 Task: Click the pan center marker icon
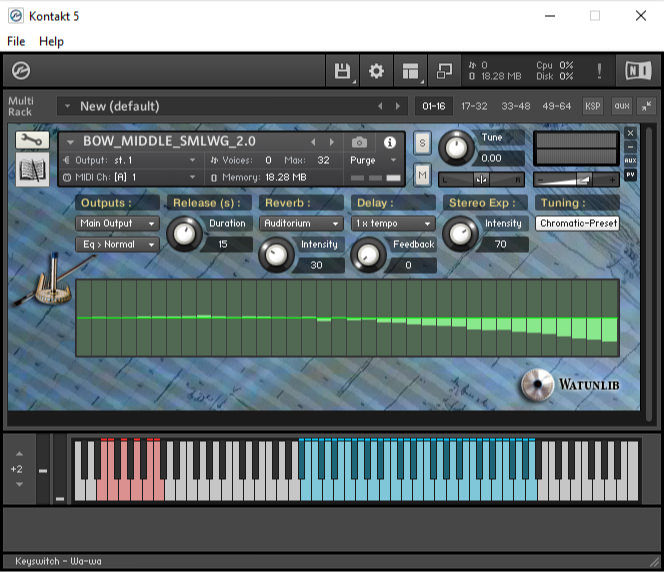click(481, 180)
